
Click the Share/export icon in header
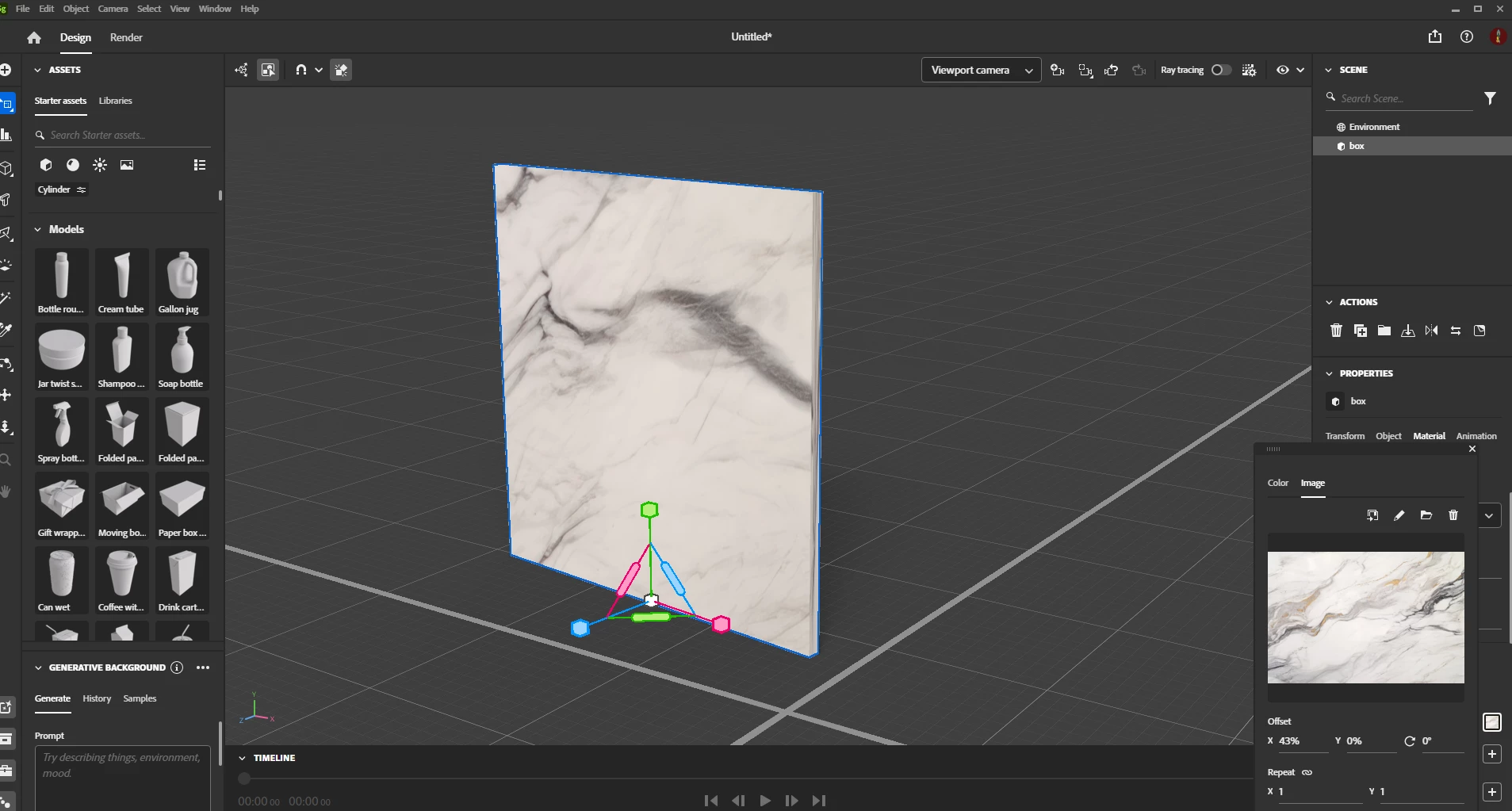(1435, 36)
